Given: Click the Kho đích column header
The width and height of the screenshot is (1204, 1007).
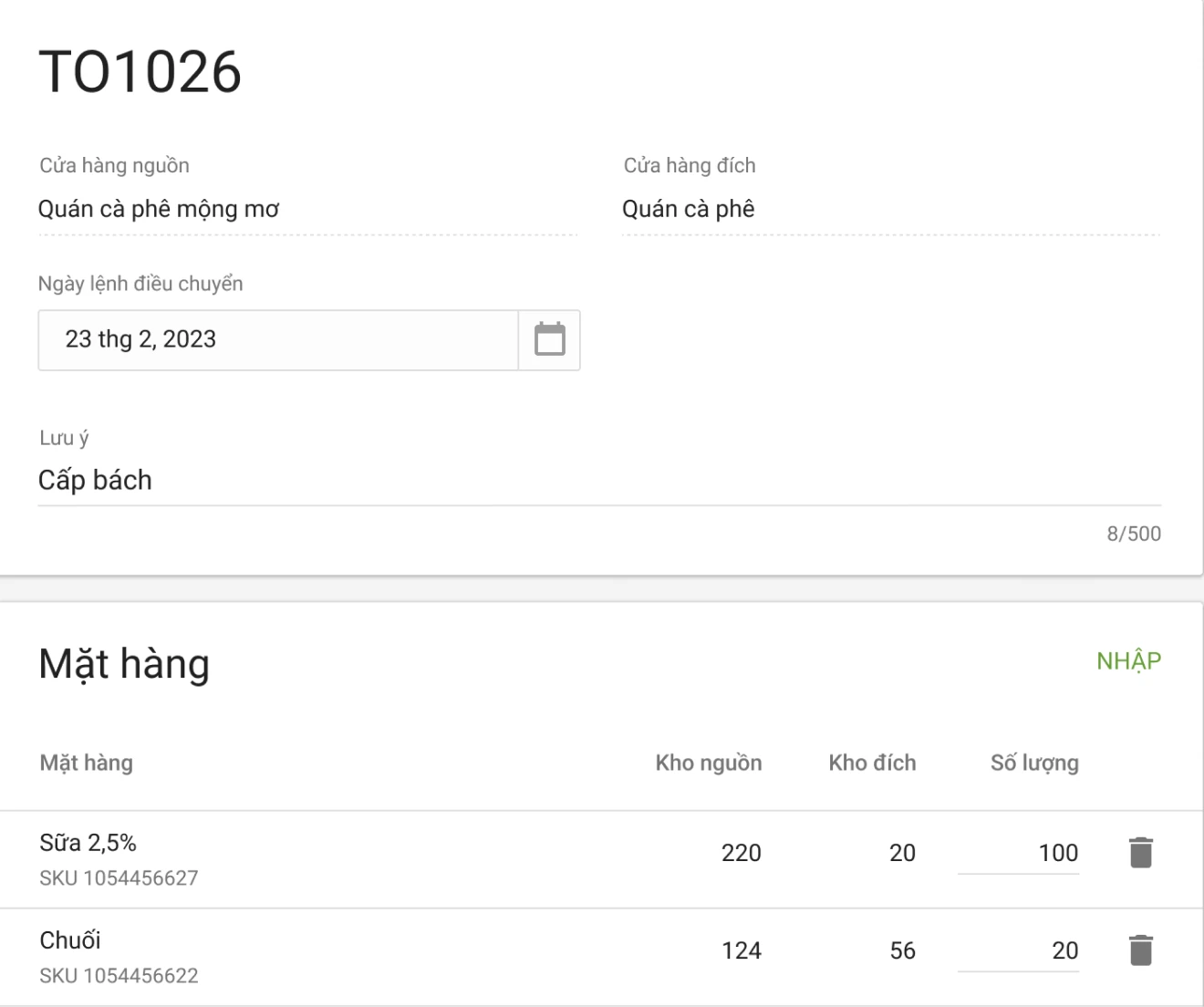Looking at the screenshot, I should point(872,763).
